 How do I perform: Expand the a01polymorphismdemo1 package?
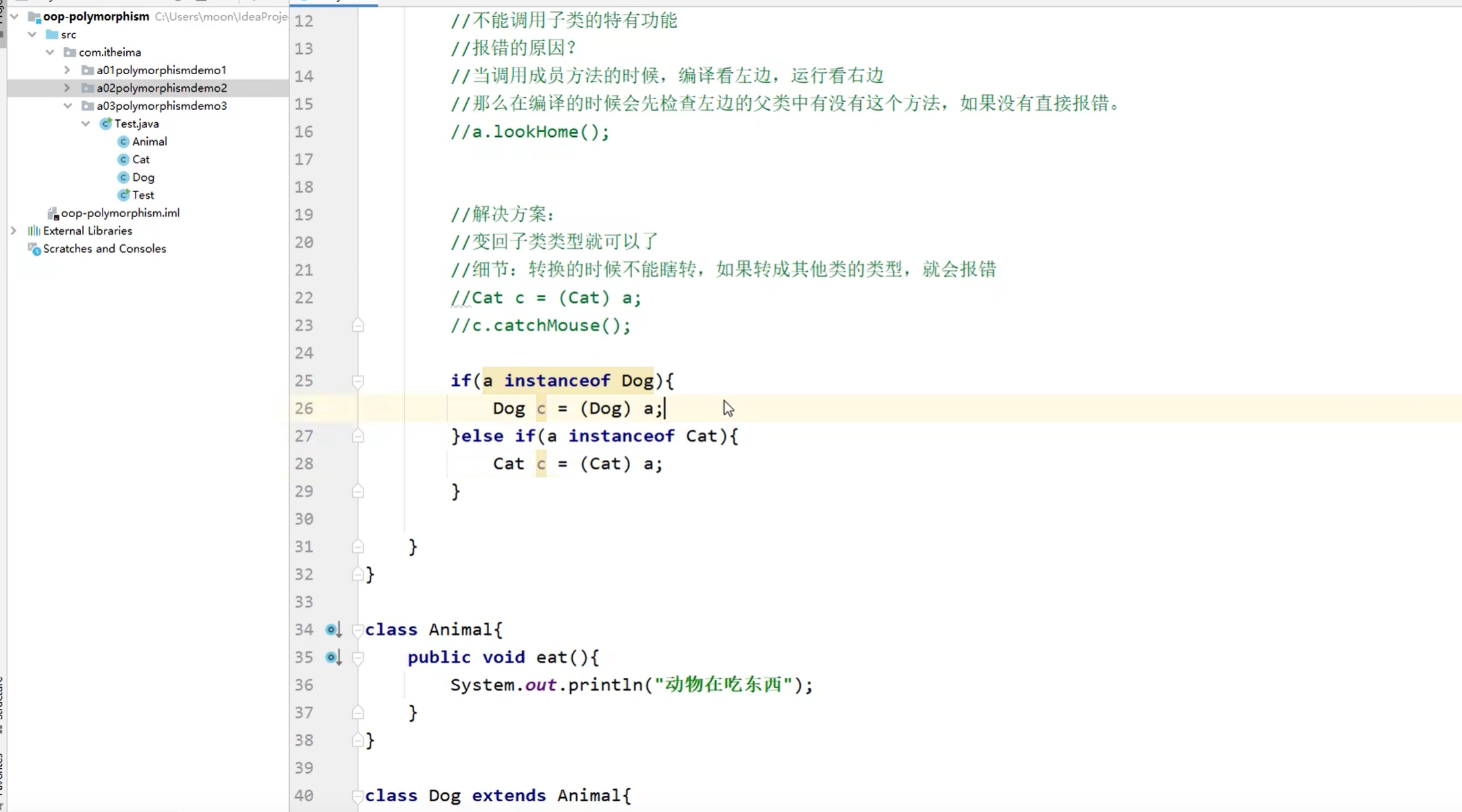click(67, 70)
